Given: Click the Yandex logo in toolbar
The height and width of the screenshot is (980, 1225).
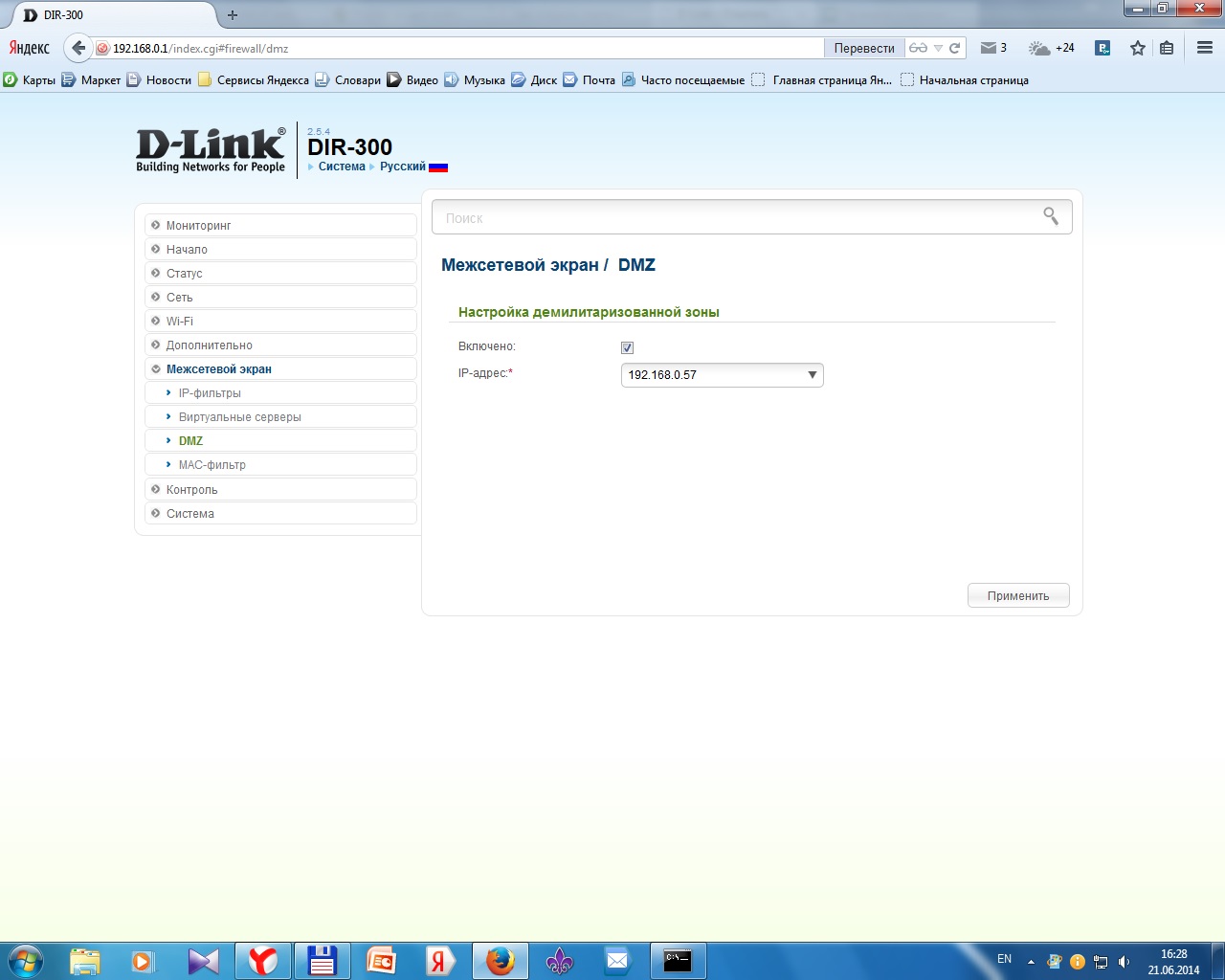Looking at the screenshot, I should (30, 48).
